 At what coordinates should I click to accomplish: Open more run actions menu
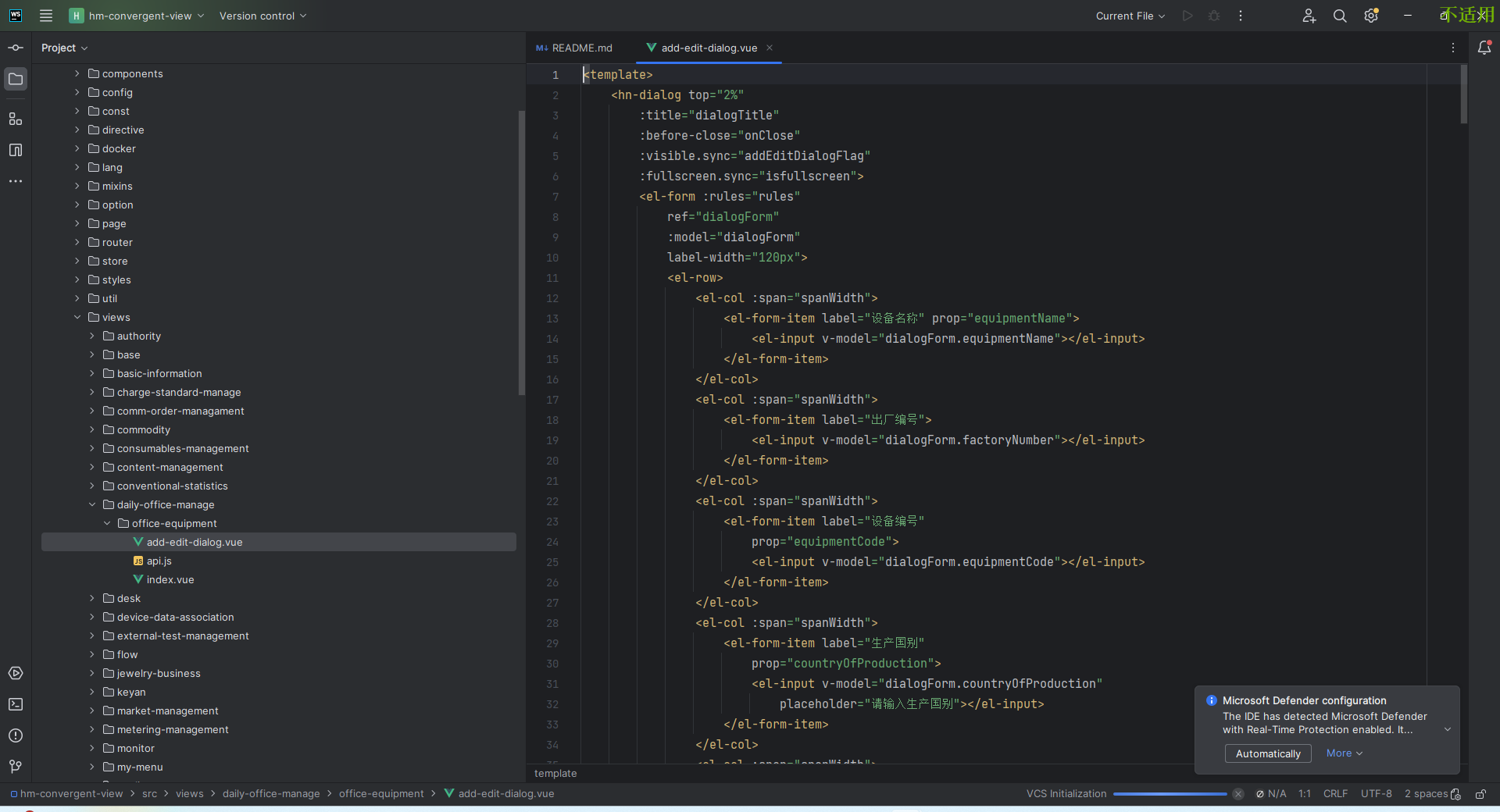(x=1241, y=16)
